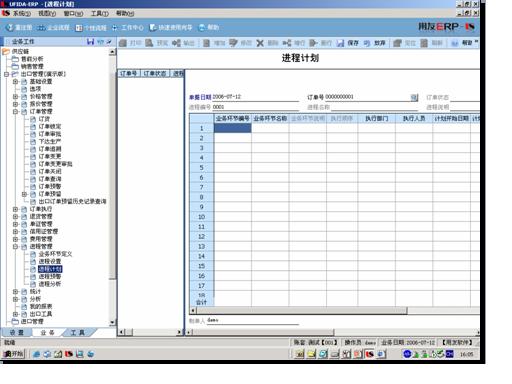Viewport: 512px width, 384px height.
Task: Open Print Preview (预览) from toolbar
Action: (x=149, y=43)
